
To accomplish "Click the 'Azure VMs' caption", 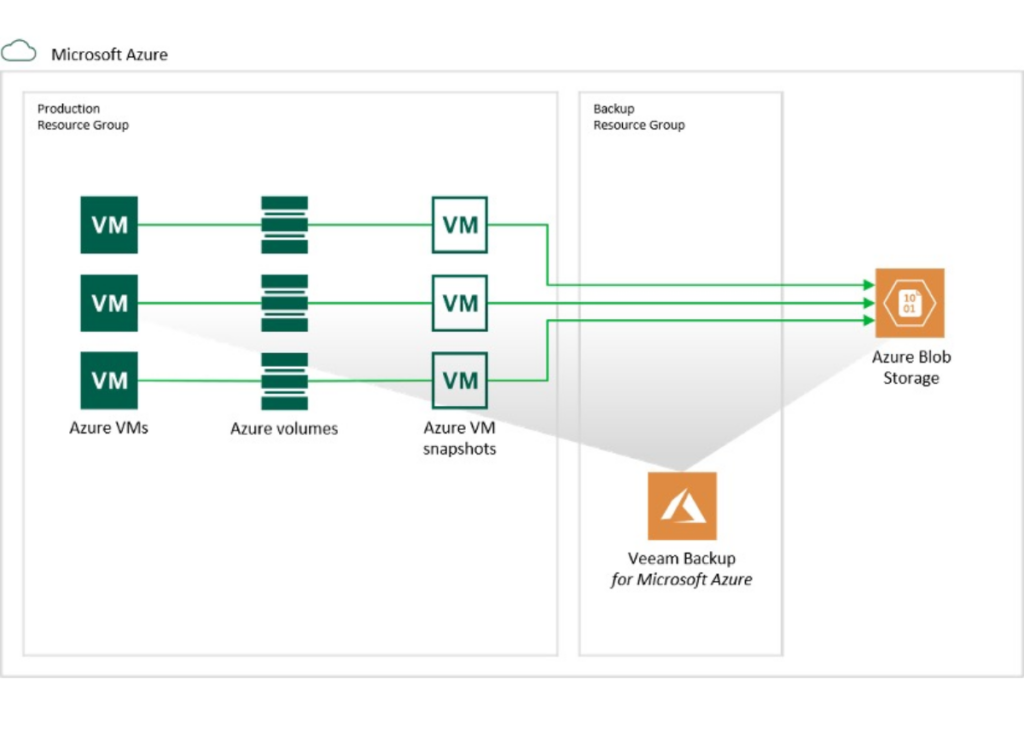I will point(108,428).
